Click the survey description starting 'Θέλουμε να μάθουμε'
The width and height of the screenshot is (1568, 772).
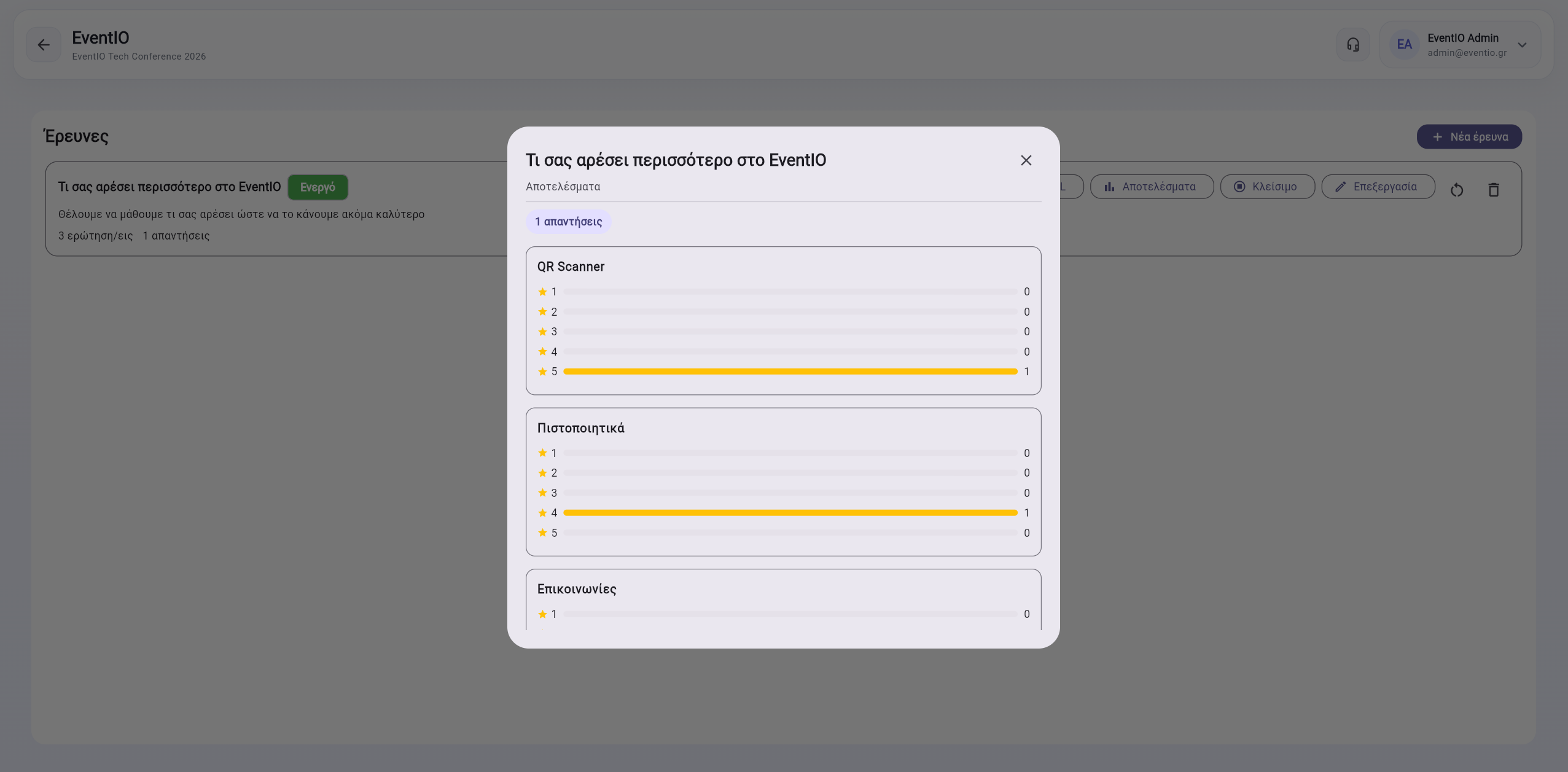coord(241,214)
